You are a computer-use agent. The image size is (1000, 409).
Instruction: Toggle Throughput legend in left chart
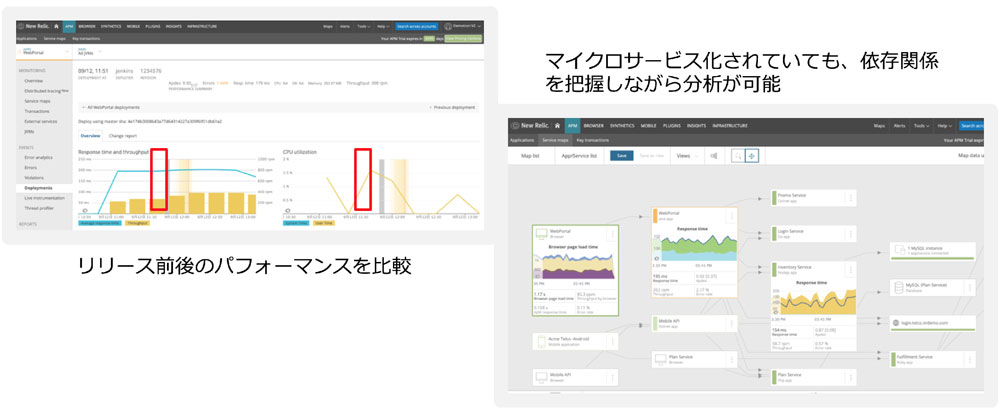pyautogui.click(x=136, y=223)
